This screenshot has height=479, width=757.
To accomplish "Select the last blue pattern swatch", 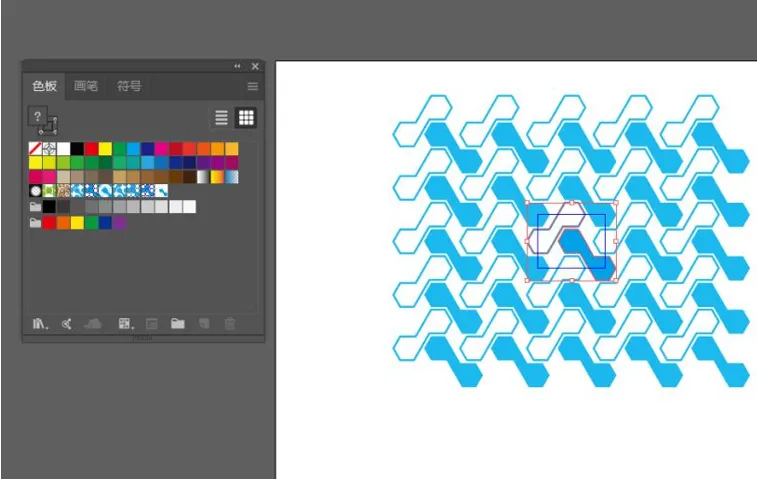I will [x=161, y=191].
